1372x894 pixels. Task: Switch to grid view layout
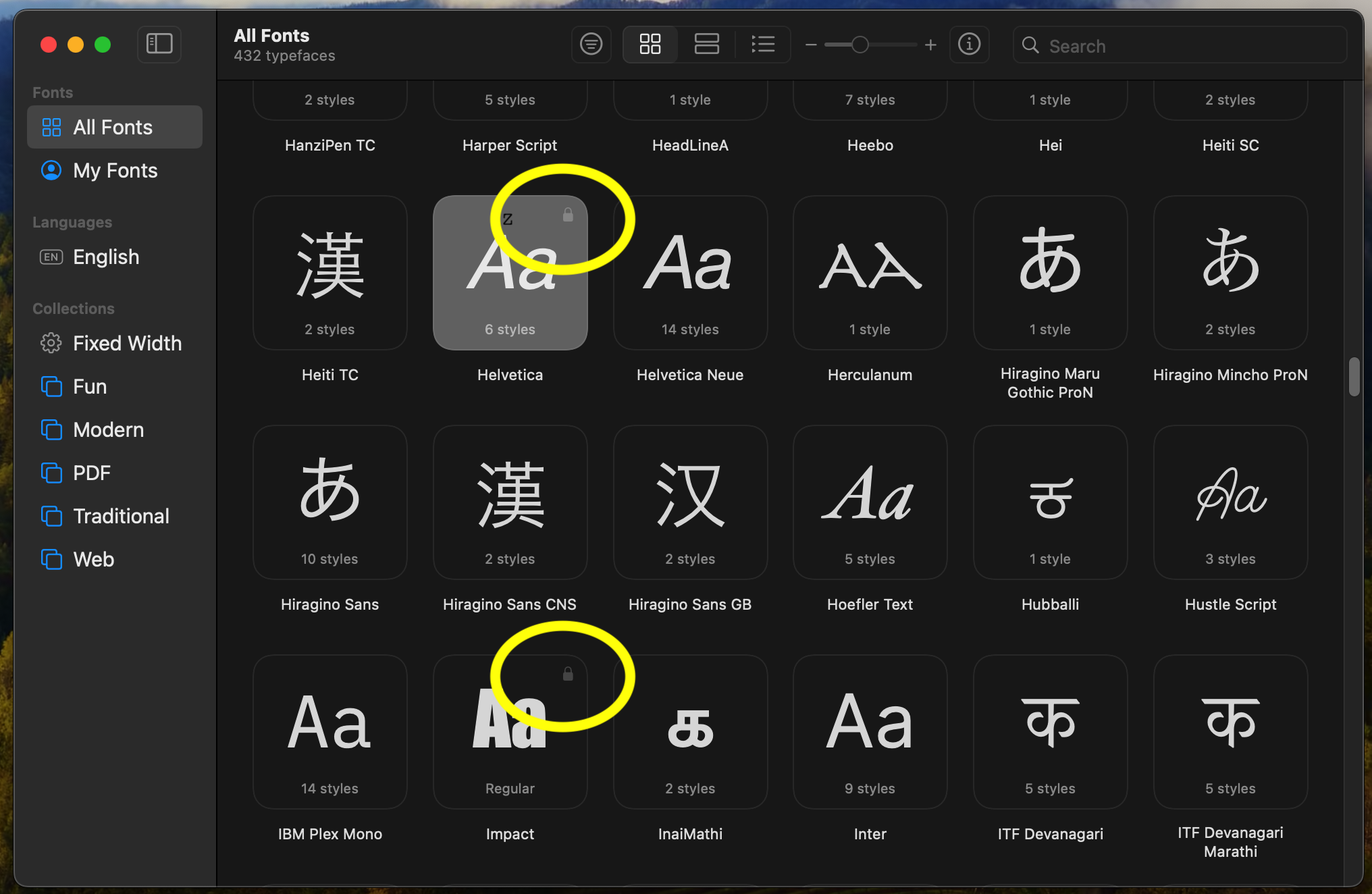tap(650, 45)
